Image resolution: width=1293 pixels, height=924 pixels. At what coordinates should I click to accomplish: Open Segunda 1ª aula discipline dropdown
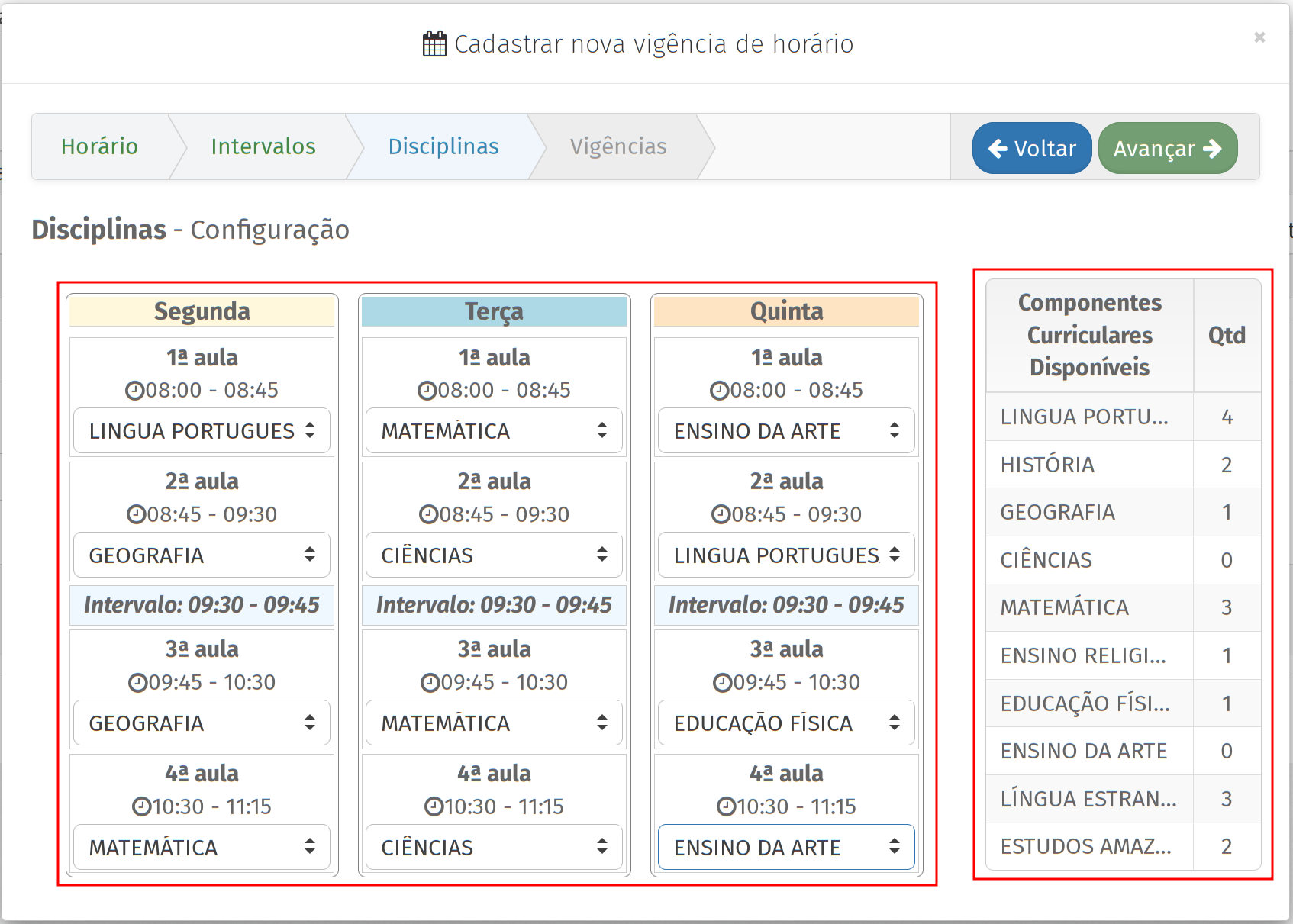tap(202, 431)
